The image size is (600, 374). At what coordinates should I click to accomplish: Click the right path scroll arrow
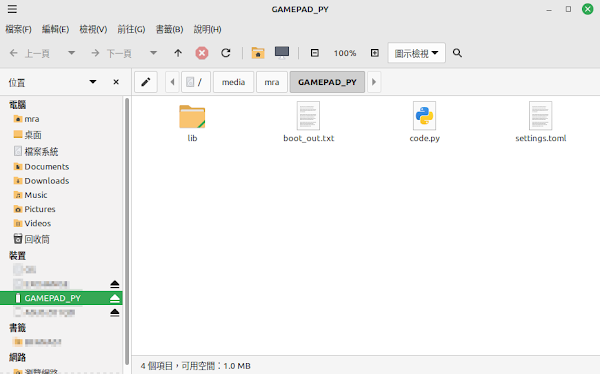pos(374,82)
